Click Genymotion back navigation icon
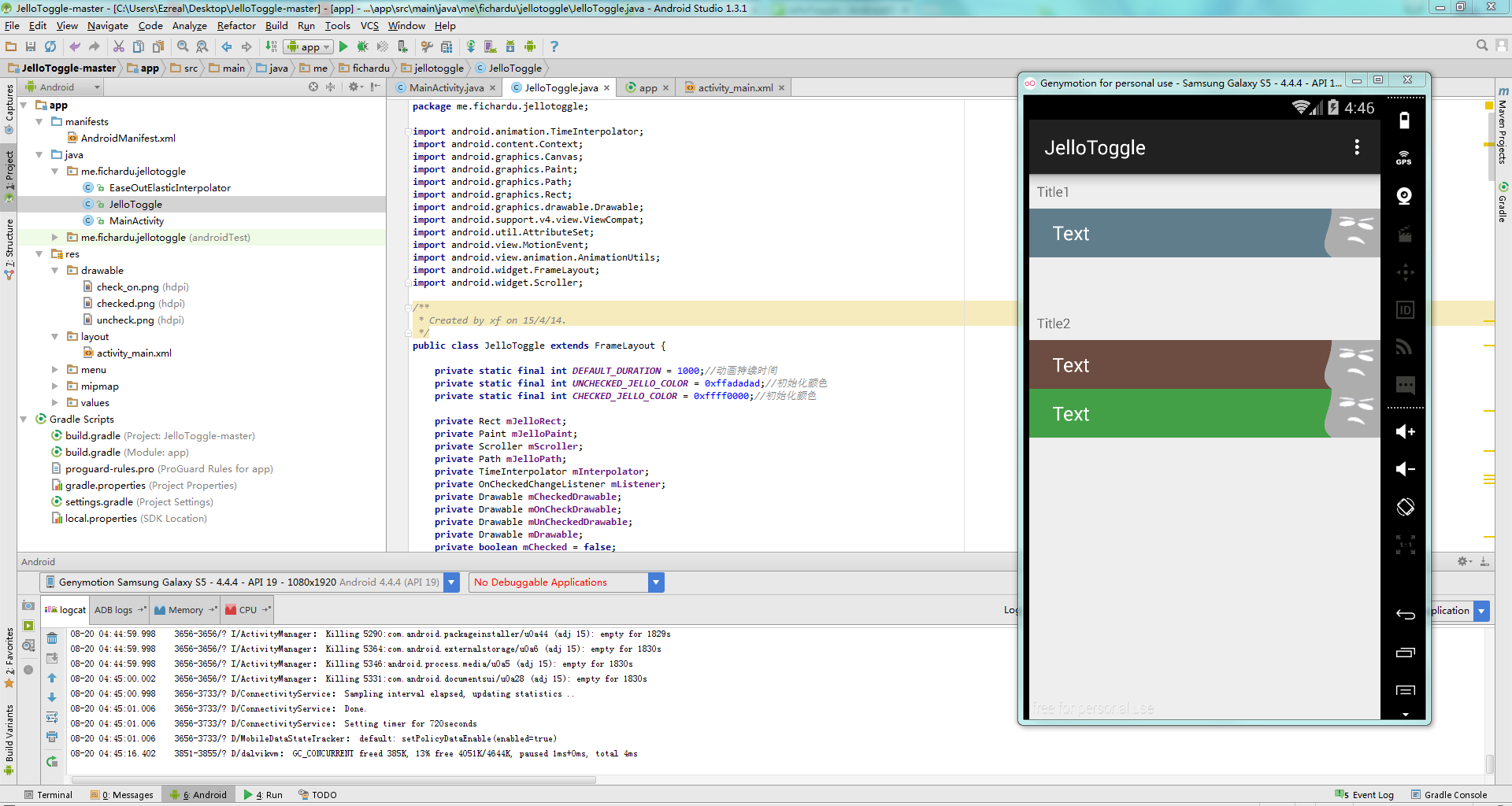Screen dimensions: 1512x806 [x=1405, y=614]
